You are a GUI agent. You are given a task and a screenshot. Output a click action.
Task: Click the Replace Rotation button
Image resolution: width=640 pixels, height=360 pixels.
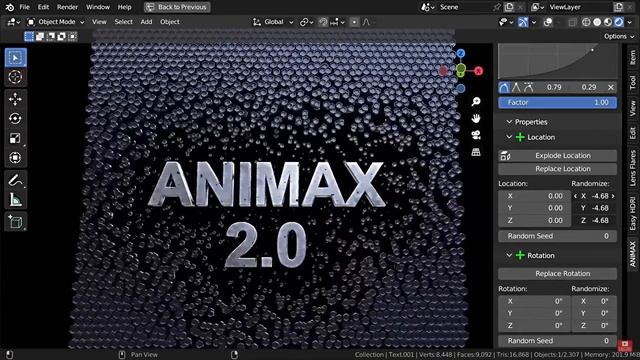click(557, 273)
